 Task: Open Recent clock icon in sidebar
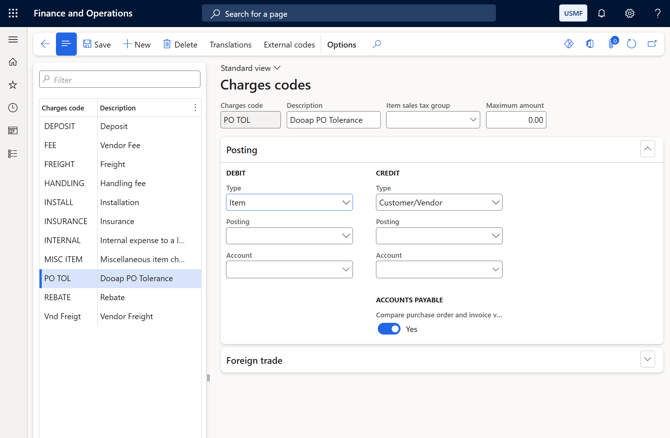(13, 108)
